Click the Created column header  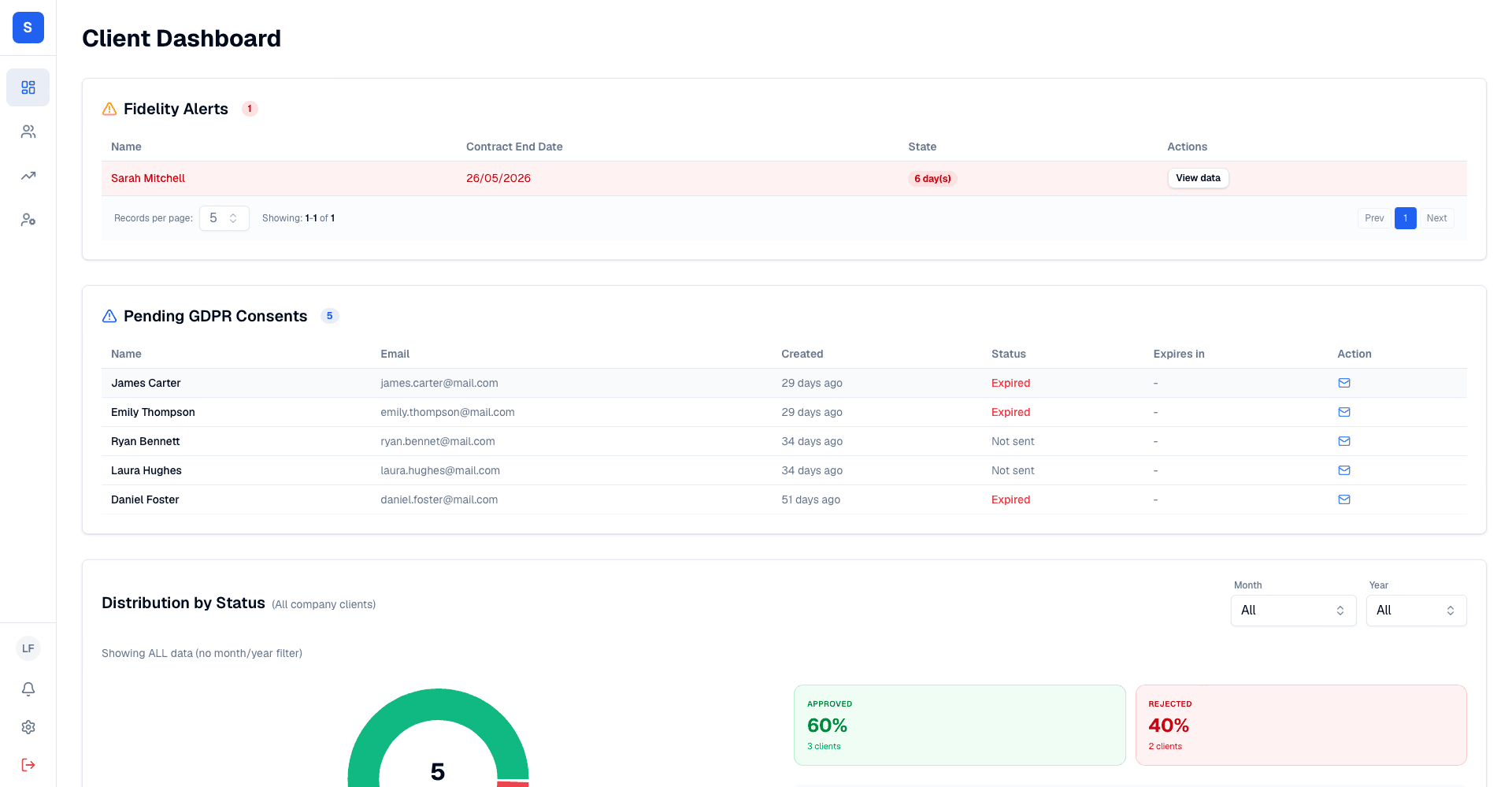pos(802,354)
